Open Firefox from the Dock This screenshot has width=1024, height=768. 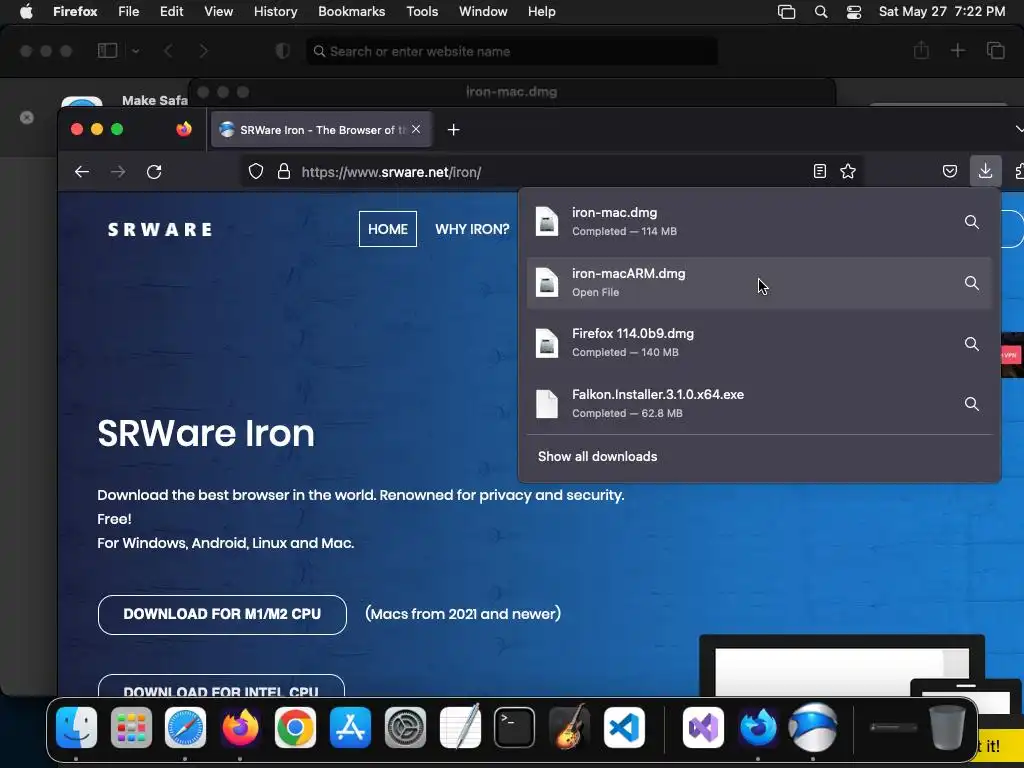[240, 727]
